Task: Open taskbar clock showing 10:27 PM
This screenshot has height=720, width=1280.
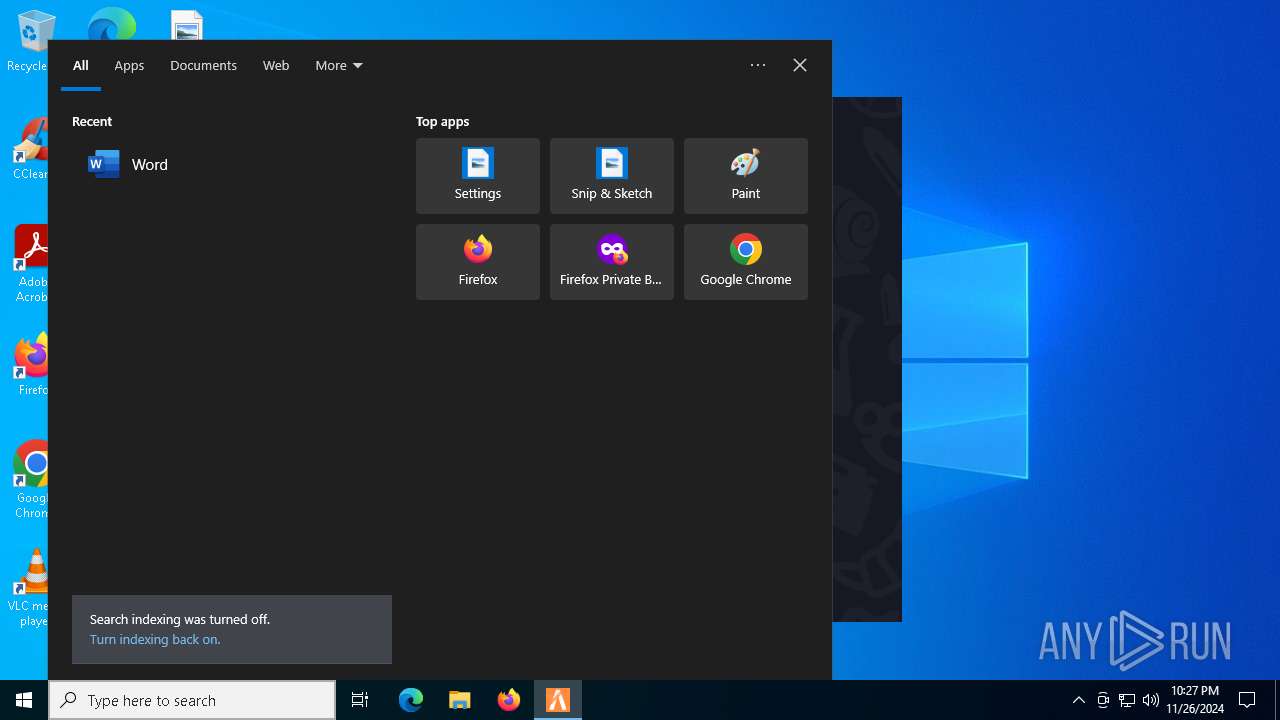Action: tap(1195, 700)
